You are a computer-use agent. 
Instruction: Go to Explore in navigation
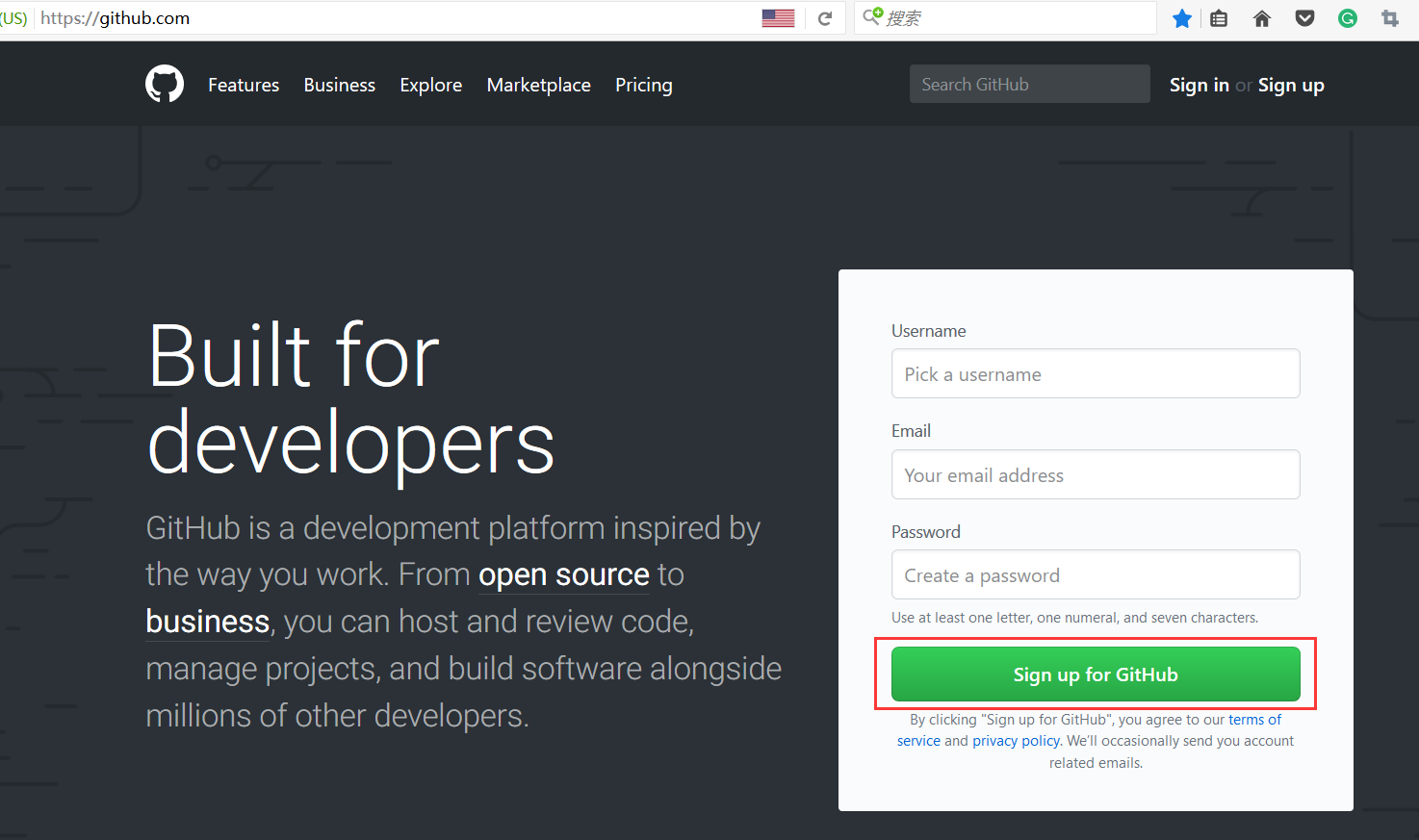[x=431, y=85]
